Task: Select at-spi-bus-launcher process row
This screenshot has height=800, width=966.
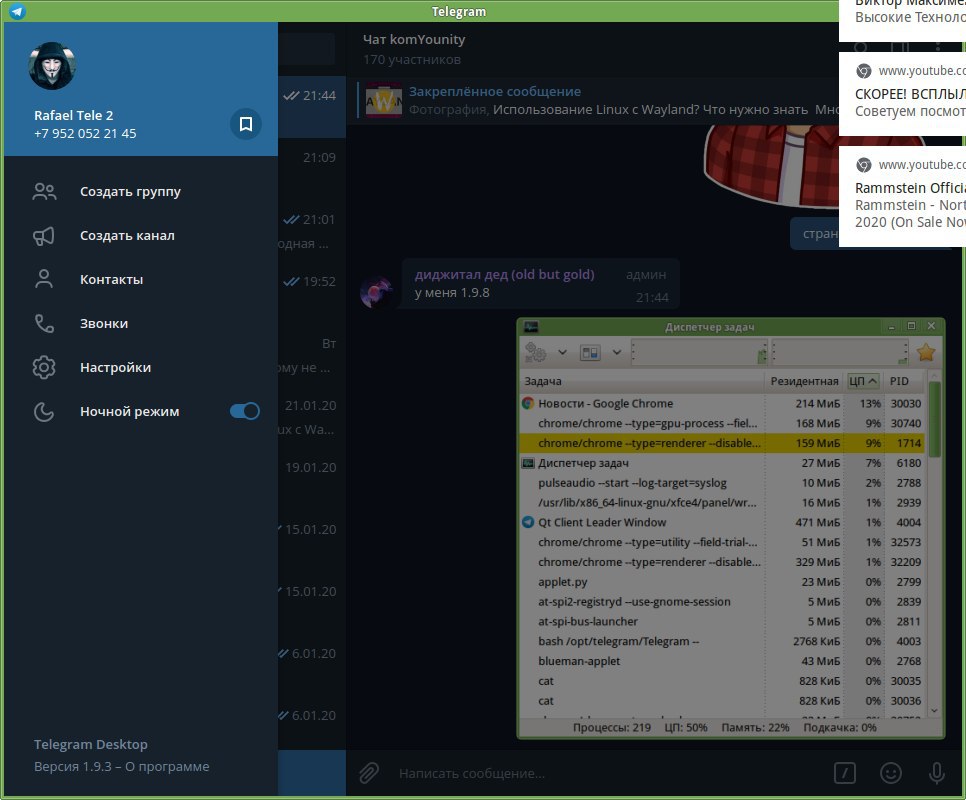Action: point(722,621)
